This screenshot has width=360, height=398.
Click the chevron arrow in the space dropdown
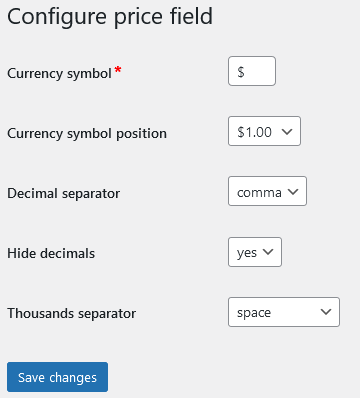pos(326,312)
